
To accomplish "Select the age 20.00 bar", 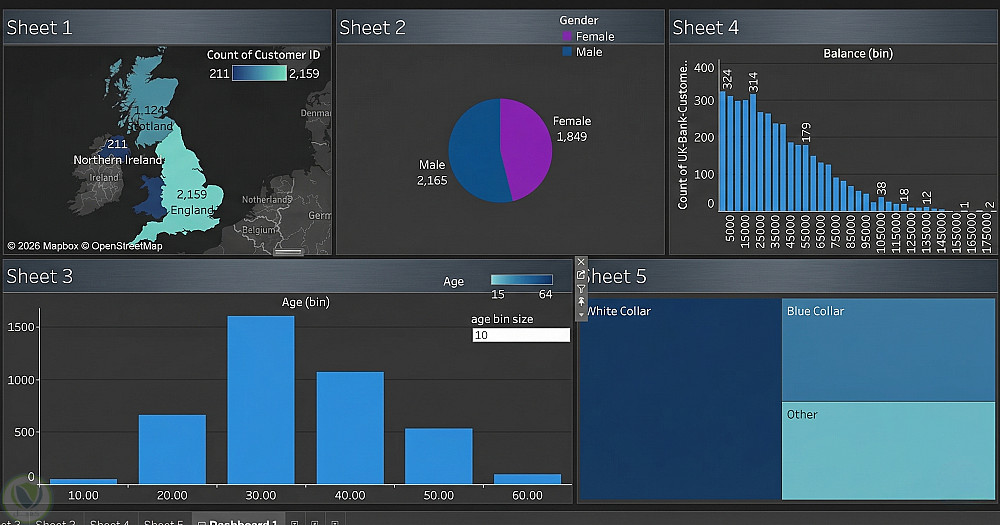I will coord(172,449).
